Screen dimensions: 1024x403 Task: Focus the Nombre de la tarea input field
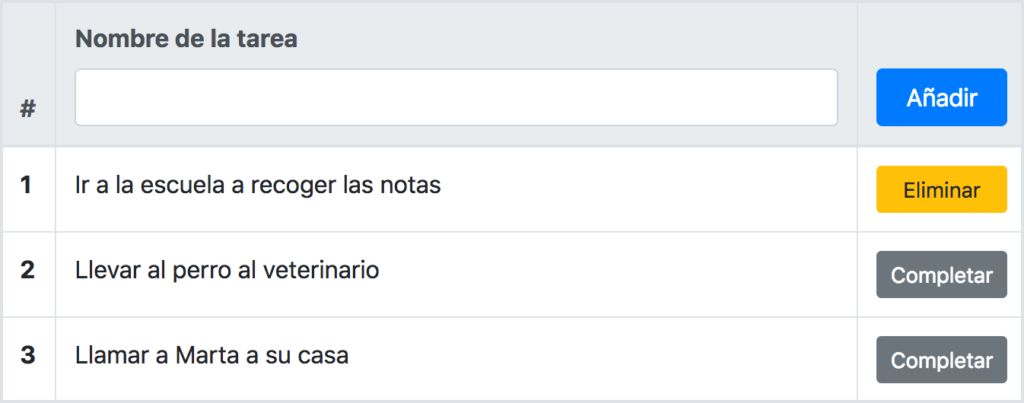tap(456, 97)
